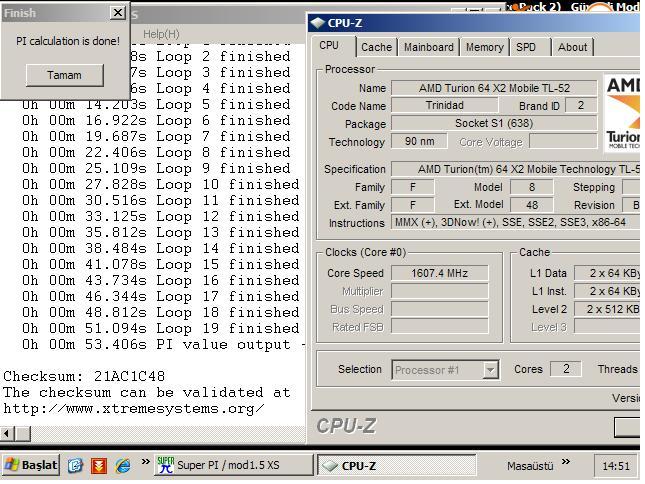Expand quick launch overflow chevron
Image resolution: width=645 pixels, height=484 pixels.
(x=146, y=462)
